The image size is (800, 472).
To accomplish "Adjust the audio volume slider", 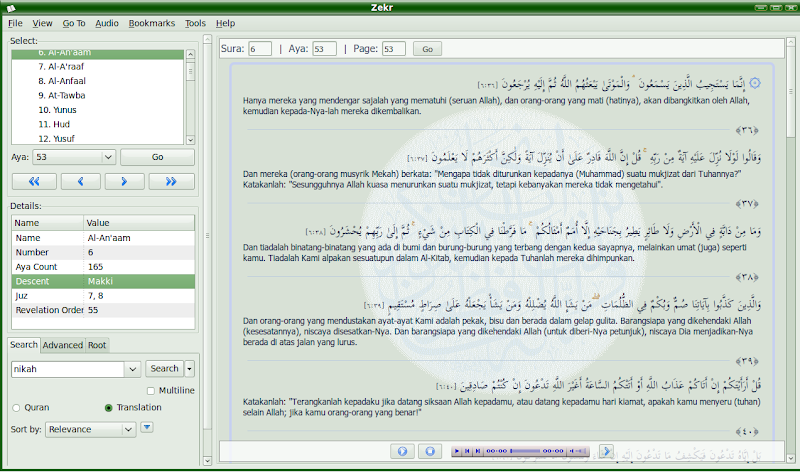I will click(x=582, y=451).
